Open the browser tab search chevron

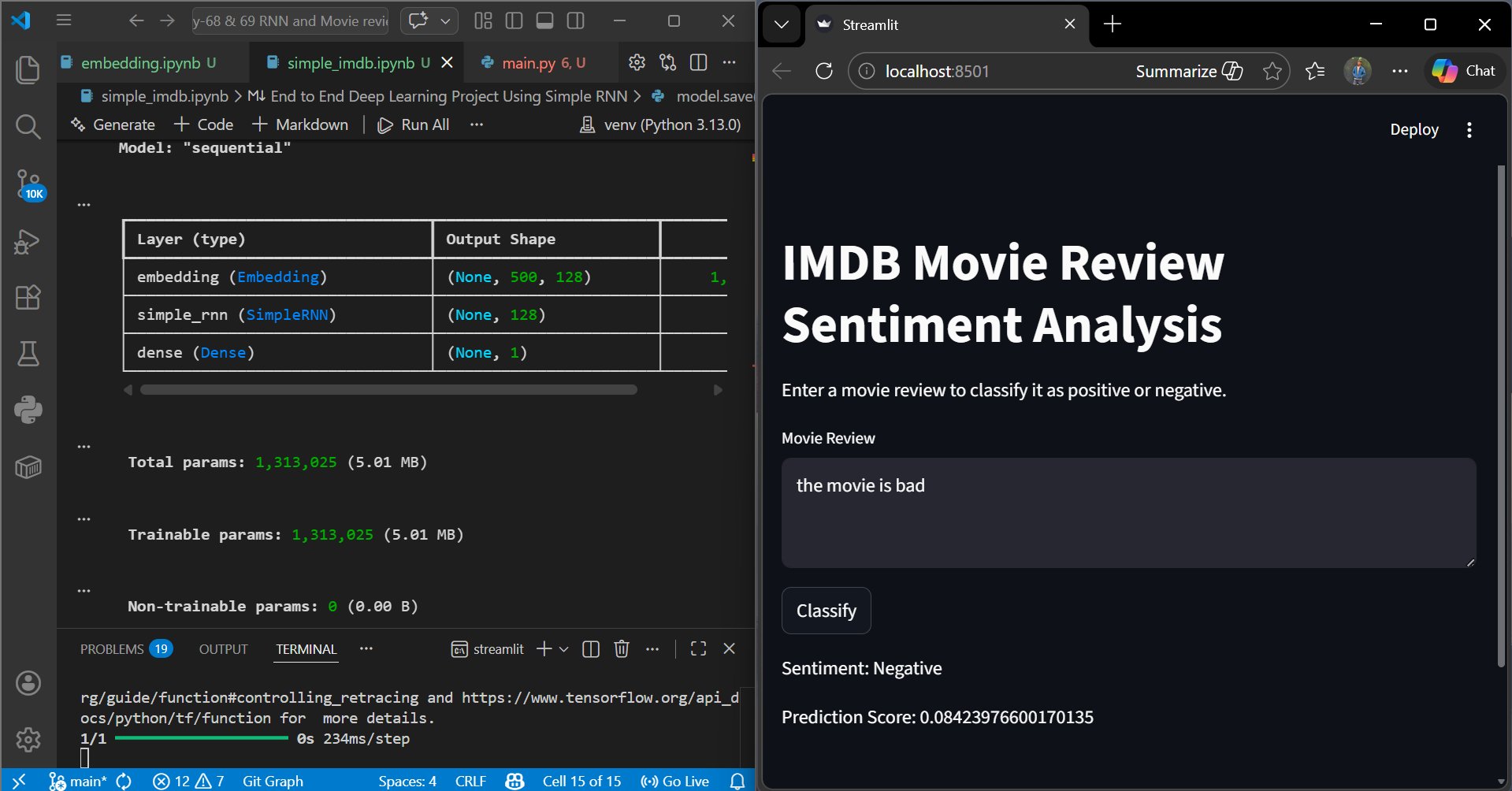pos(781,24)
